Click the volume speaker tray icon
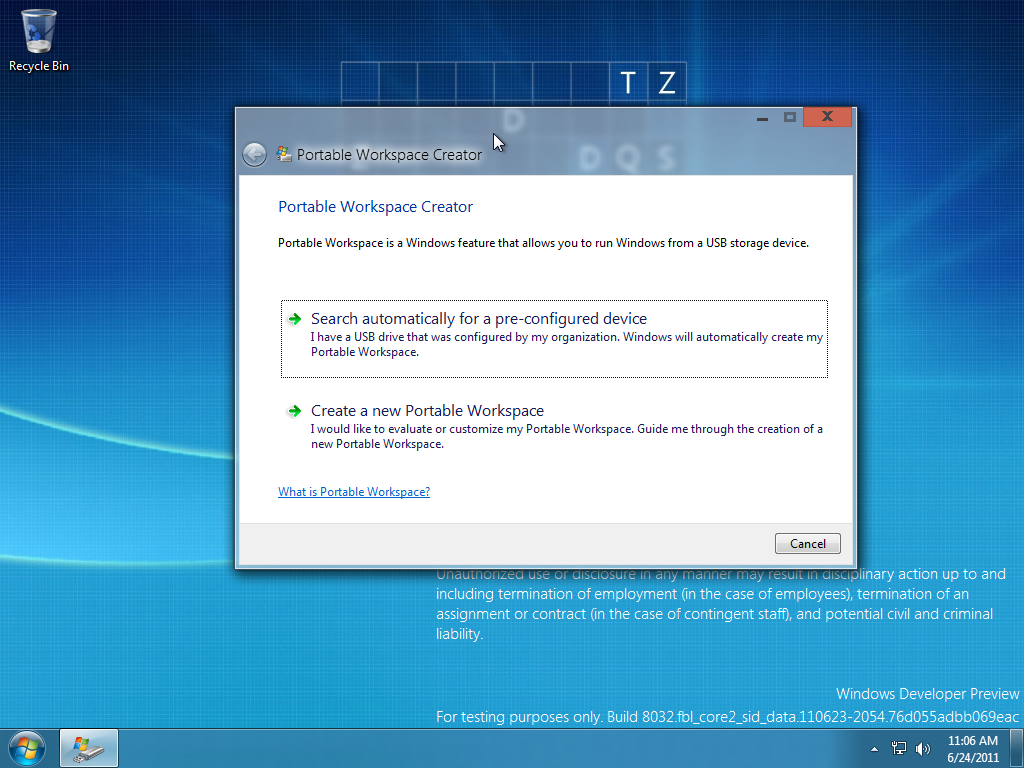Screen dimensions: 1024x768 [x=922, y=748]
